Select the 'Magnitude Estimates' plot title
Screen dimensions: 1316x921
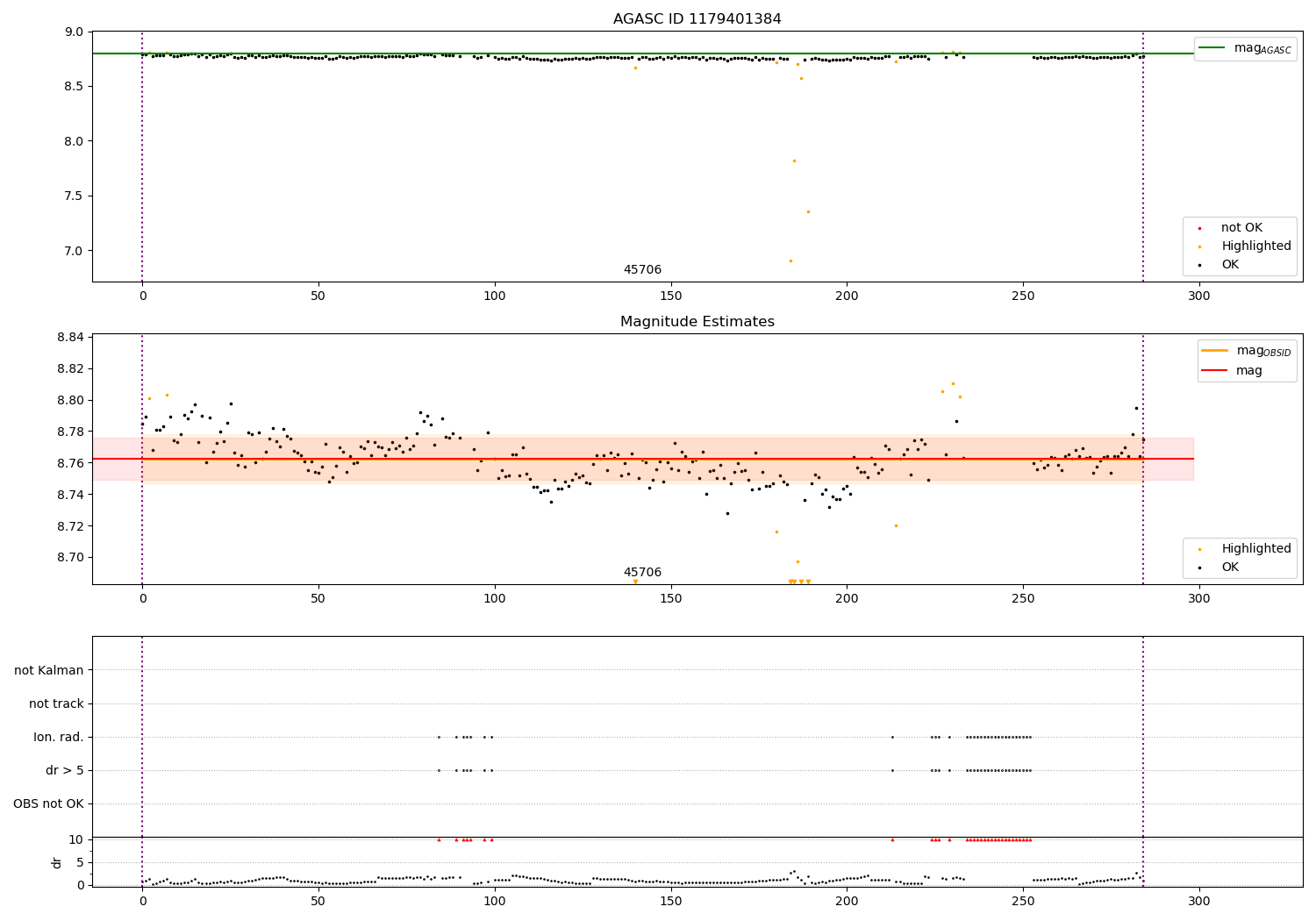[697, 322]
